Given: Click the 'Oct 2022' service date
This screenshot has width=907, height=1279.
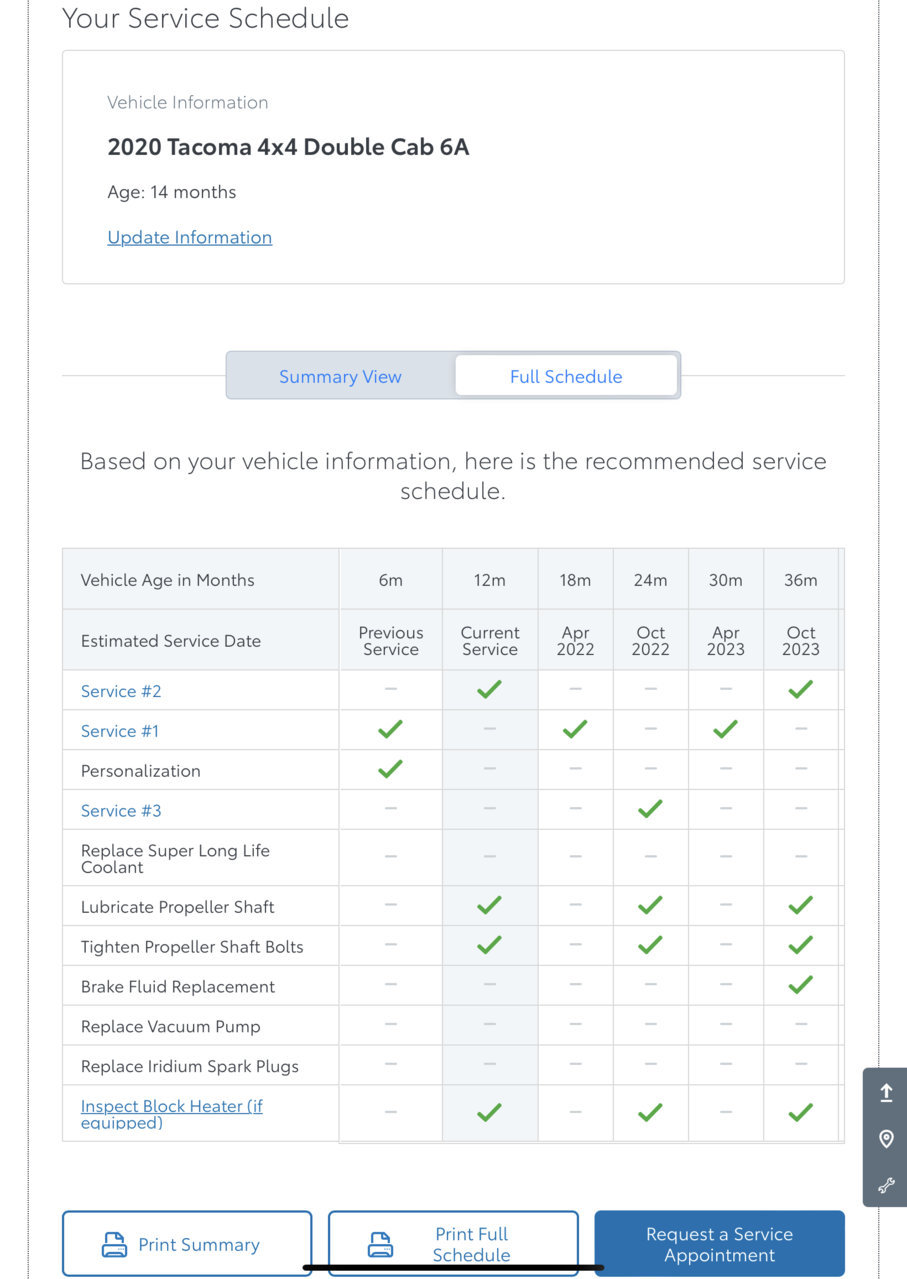Looking at the screenshot, I should [x=651, y=641].
